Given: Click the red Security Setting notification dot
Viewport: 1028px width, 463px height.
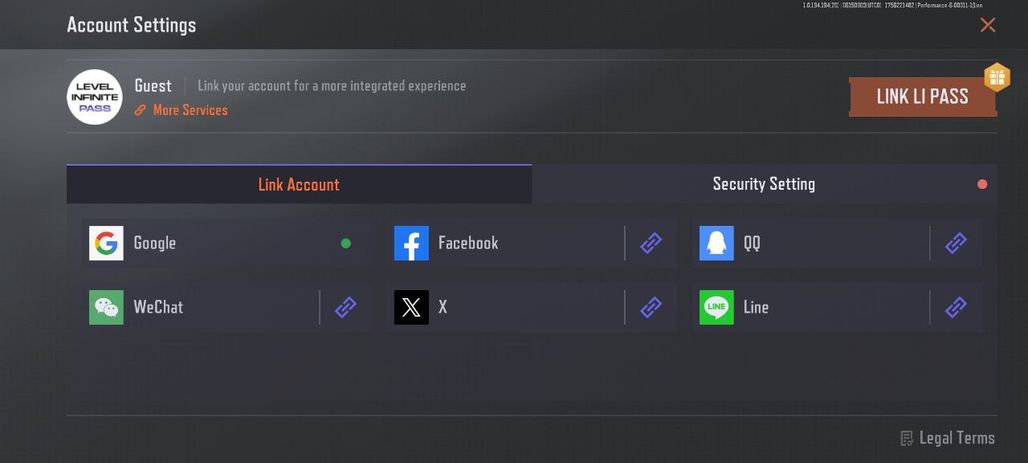Looking at the screenshot, I should 982,184.
